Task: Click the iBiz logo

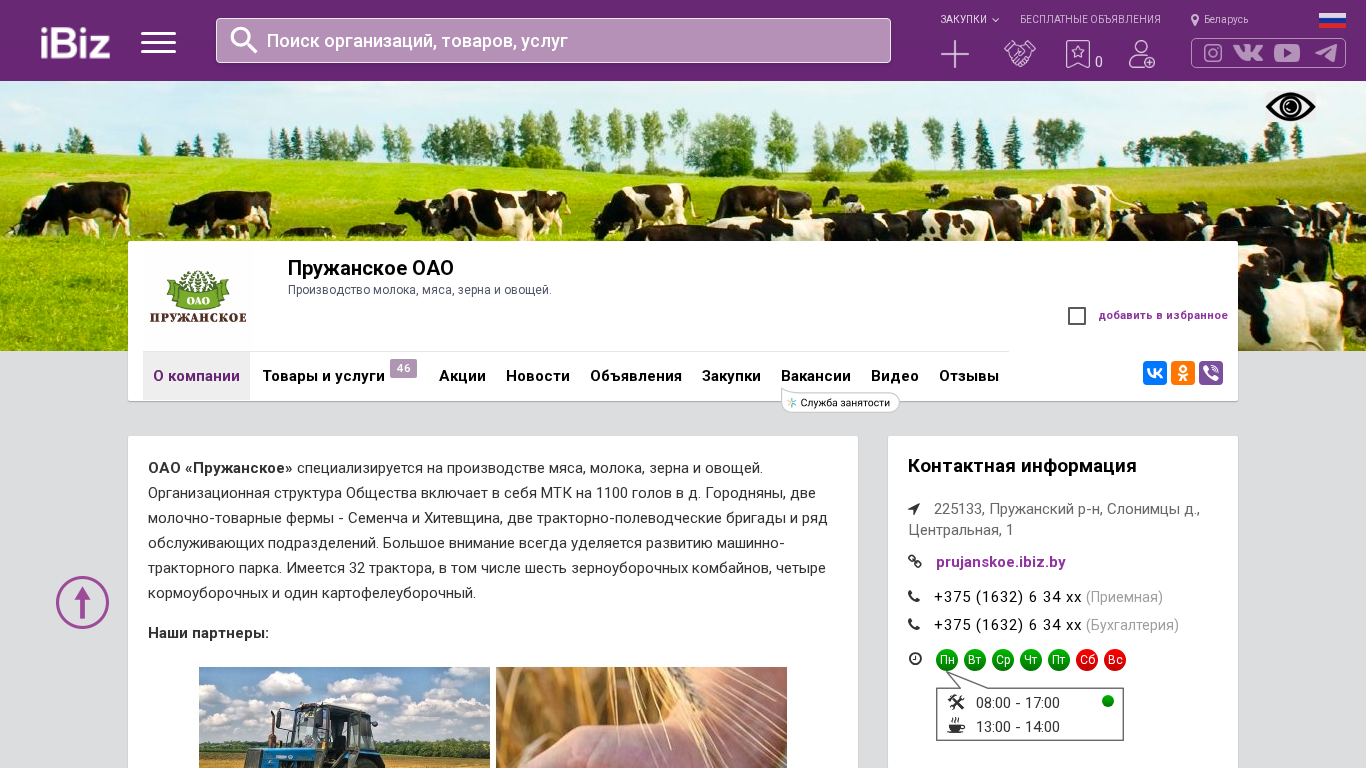Action: (75, 43)
